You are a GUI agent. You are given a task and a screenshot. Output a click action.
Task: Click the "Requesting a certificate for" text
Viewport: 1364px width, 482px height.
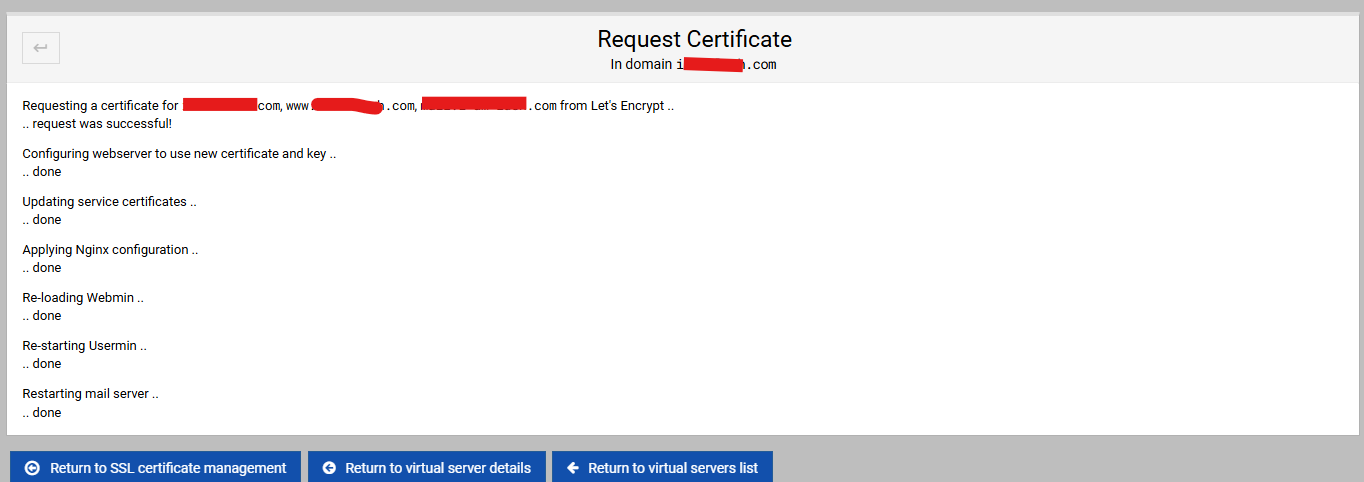tap(100, 106)
